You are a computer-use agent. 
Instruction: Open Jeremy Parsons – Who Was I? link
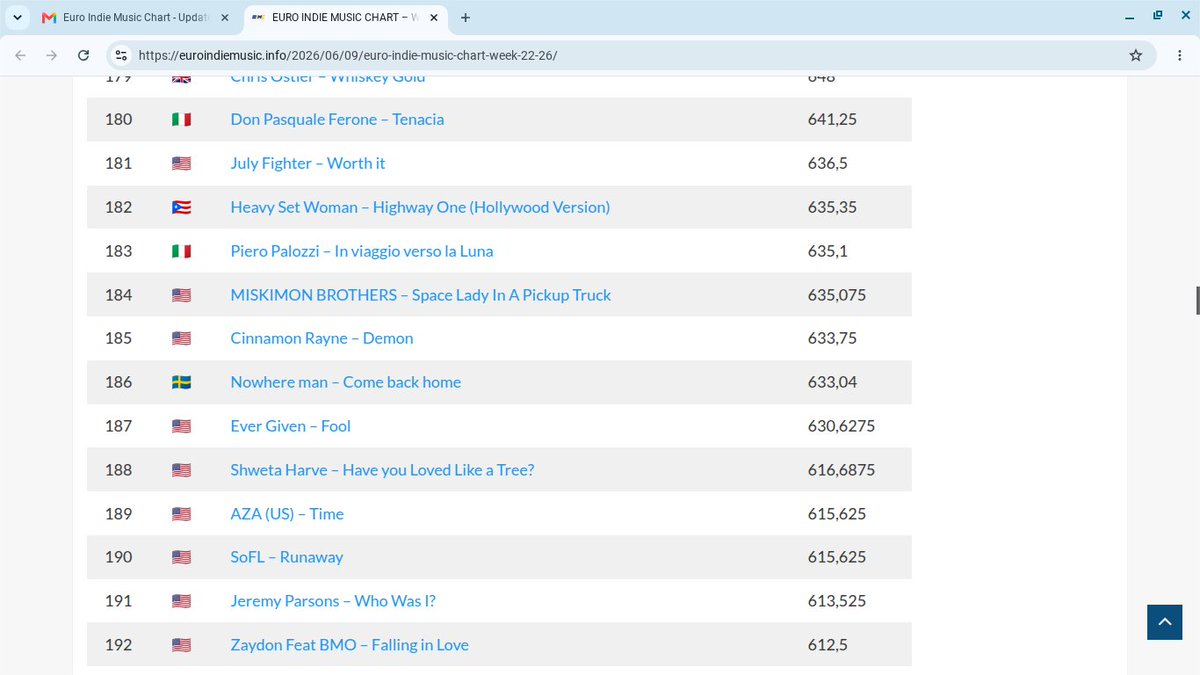click(x=333, y=601)
